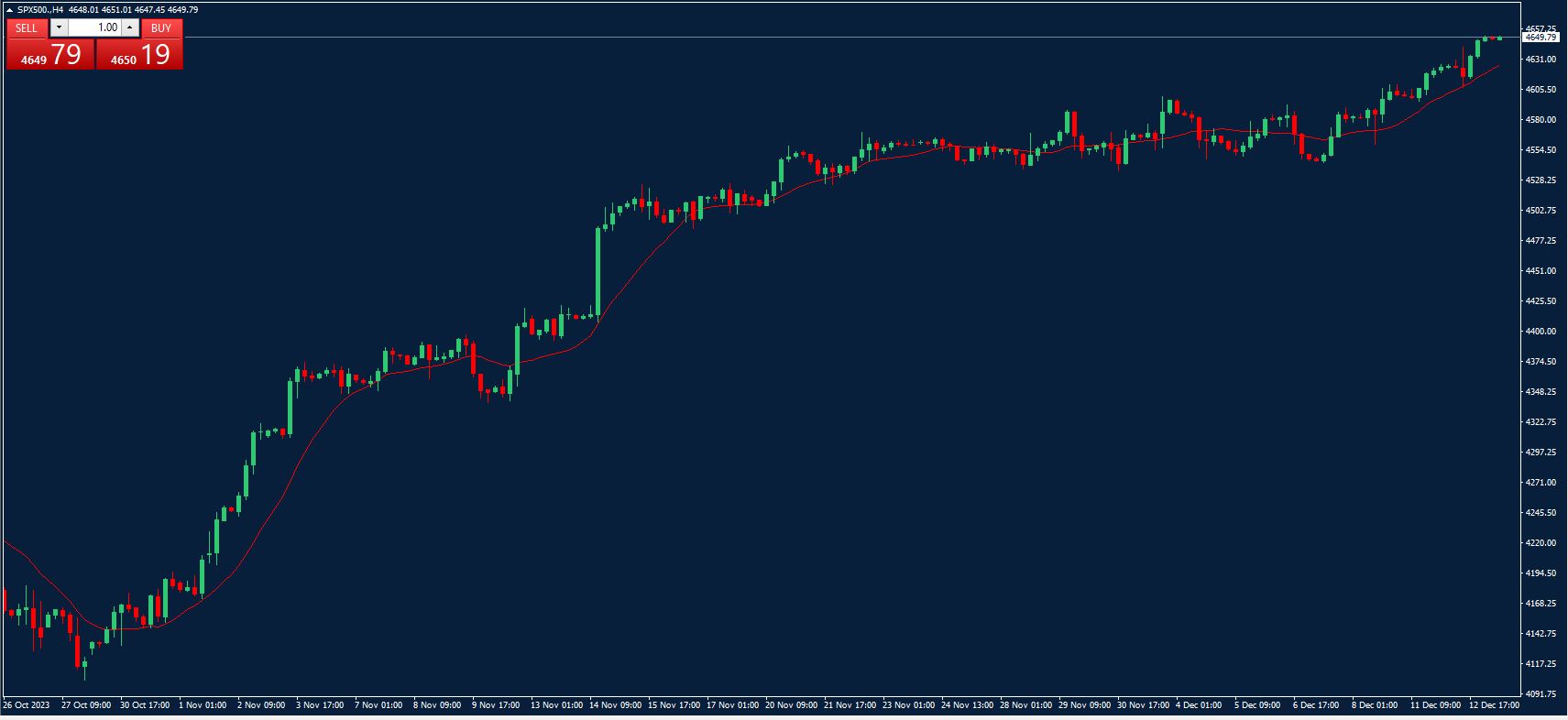Click the SELL button
Image resolution: width=1568 pixels, height=720 pixels.
pos(27,28)
